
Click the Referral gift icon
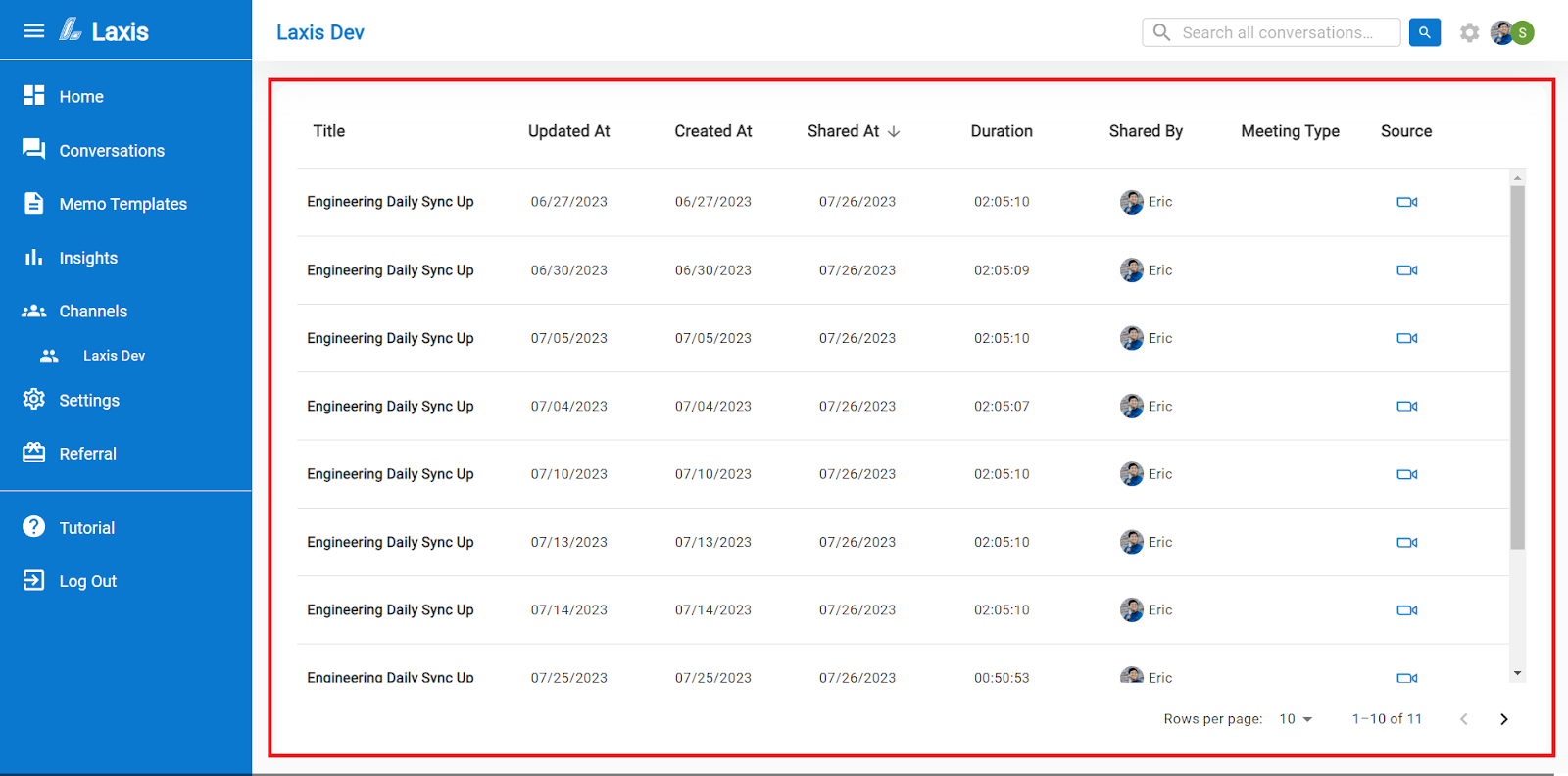pos(33,453)
